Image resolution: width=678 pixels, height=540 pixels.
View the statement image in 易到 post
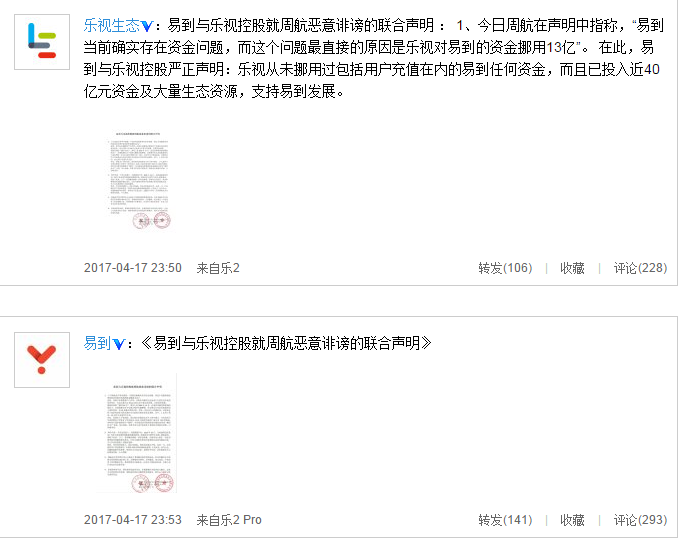[x=139, y=433]
